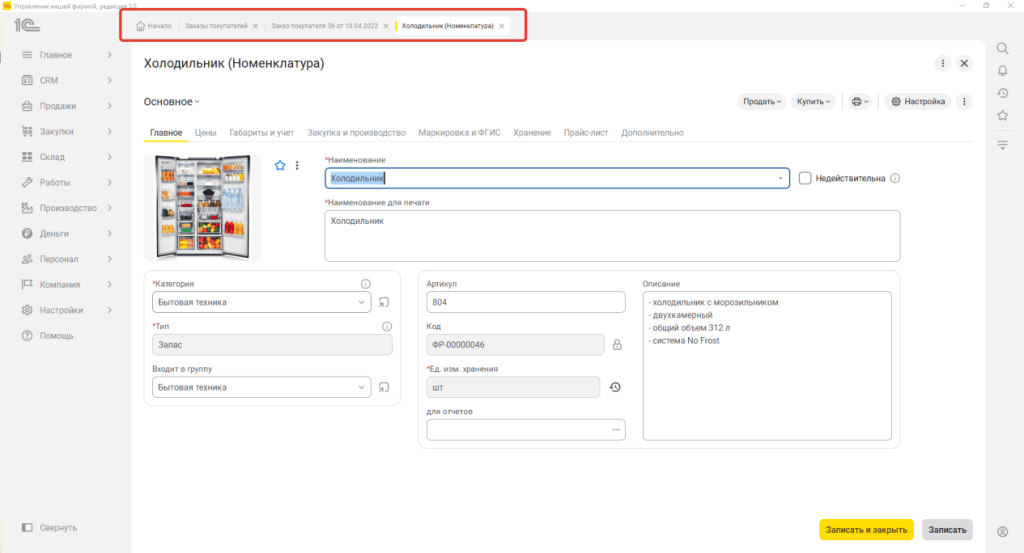Screen dimensions: 1024x553
Task: Switch to the Дополнительно tab
Action: (x=652, y=133)
